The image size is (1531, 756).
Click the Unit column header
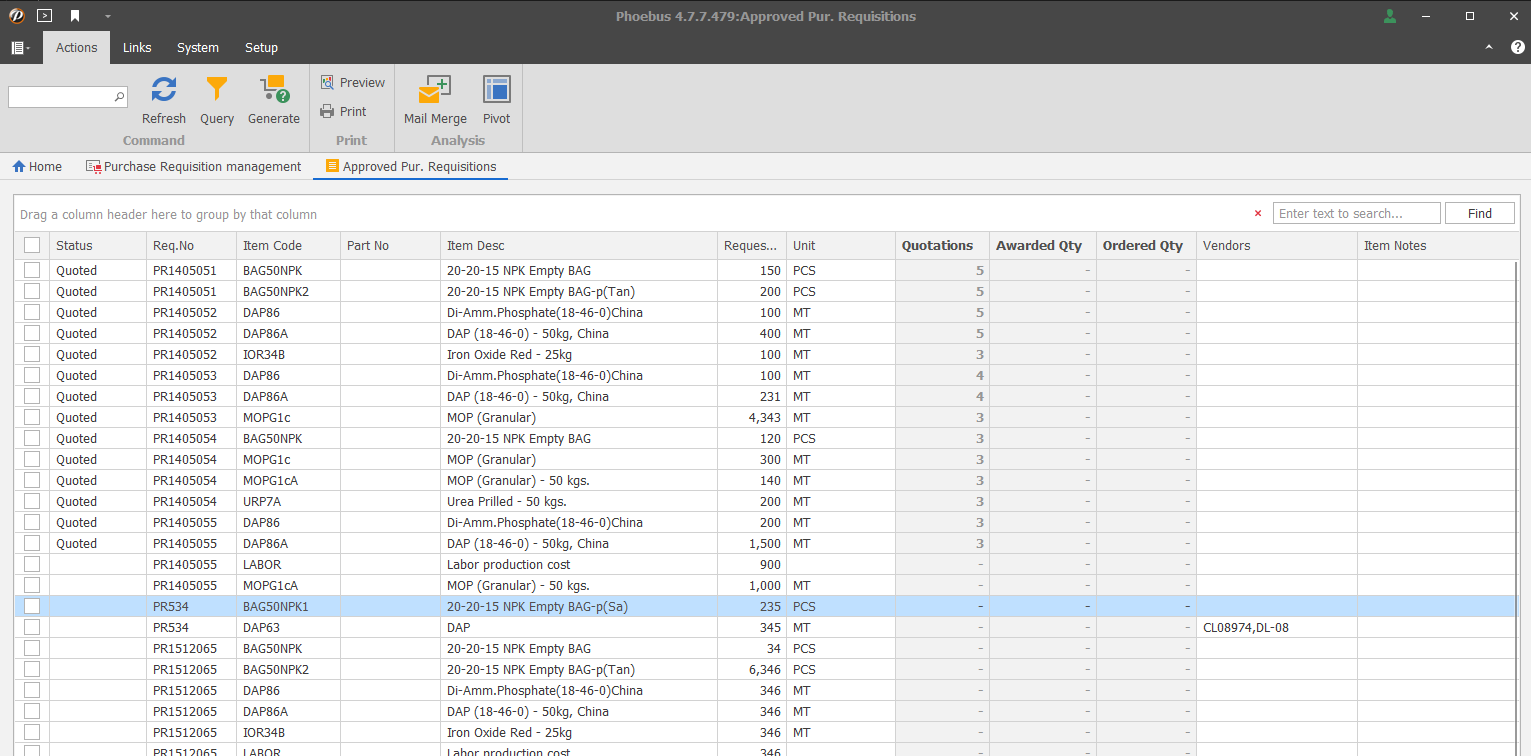(x=841, y=245)
